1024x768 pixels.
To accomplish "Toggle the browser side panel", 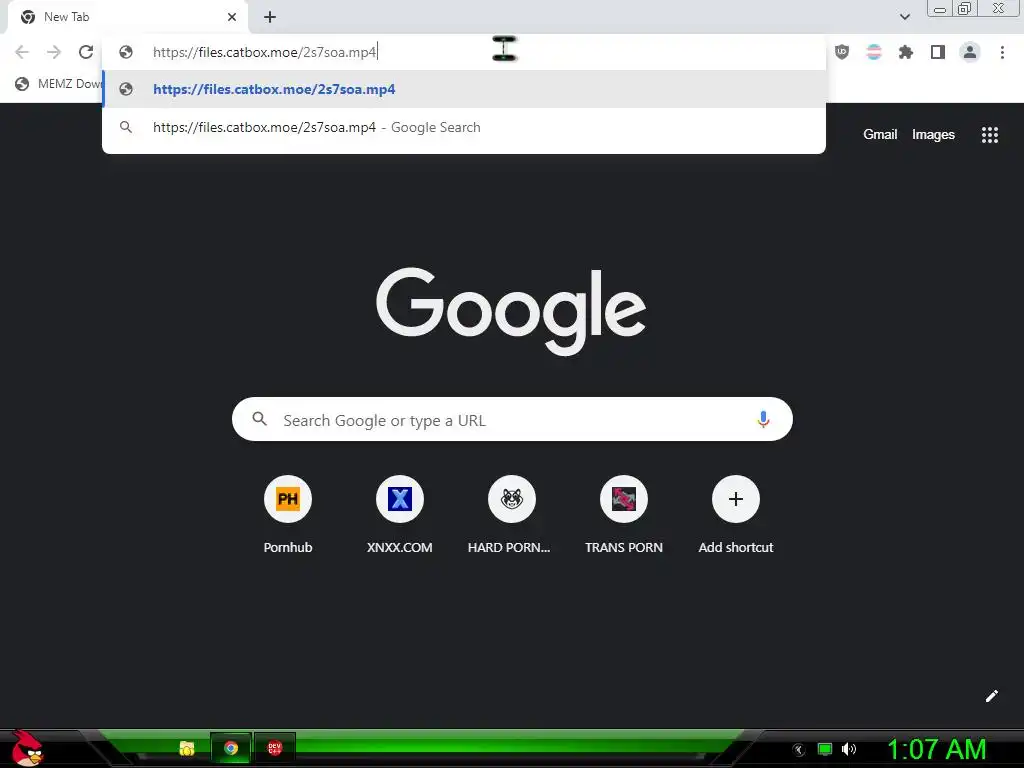I will click(938, 52).
